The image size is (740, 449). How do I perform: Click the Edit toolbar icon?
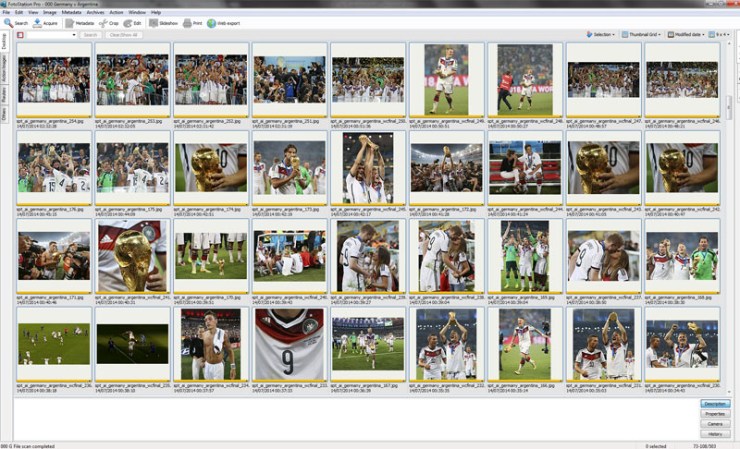tap(134, 22)
